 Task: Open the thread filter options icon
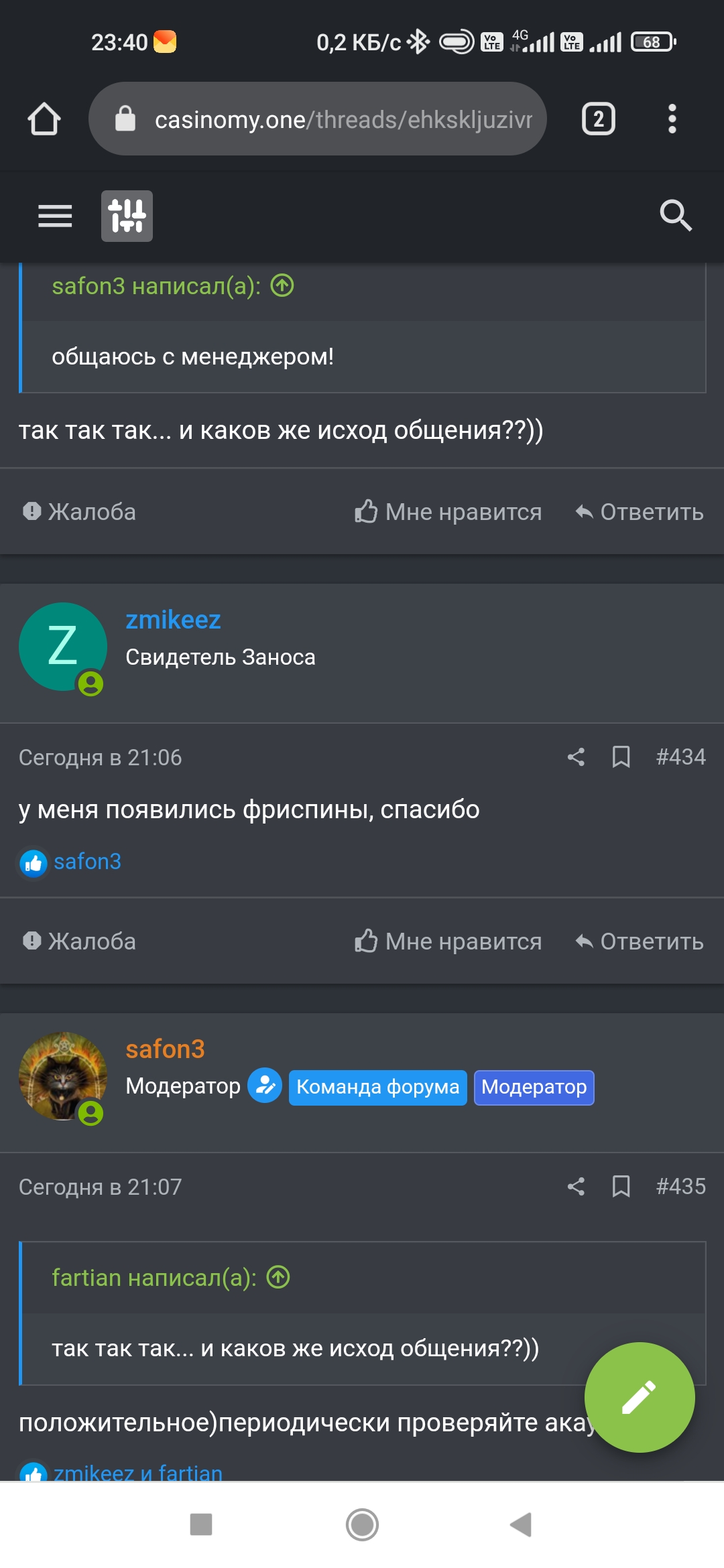click(126, 216)
